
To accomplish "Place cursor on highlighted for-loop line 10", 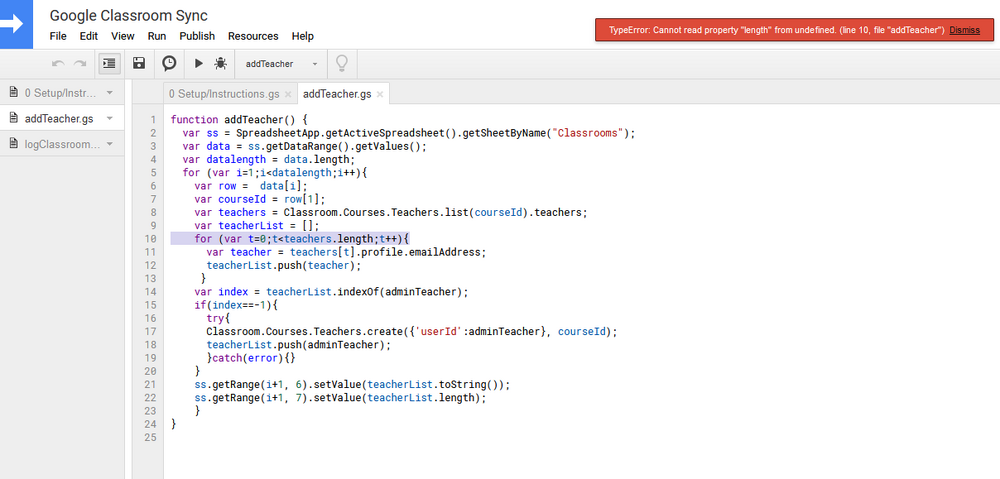I will (290, 239).
